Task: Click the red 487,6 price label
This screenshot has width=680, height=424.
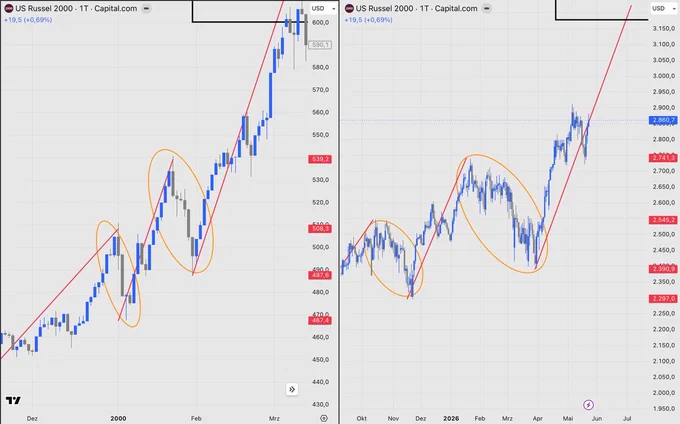Action: click(x=320, y=275)
